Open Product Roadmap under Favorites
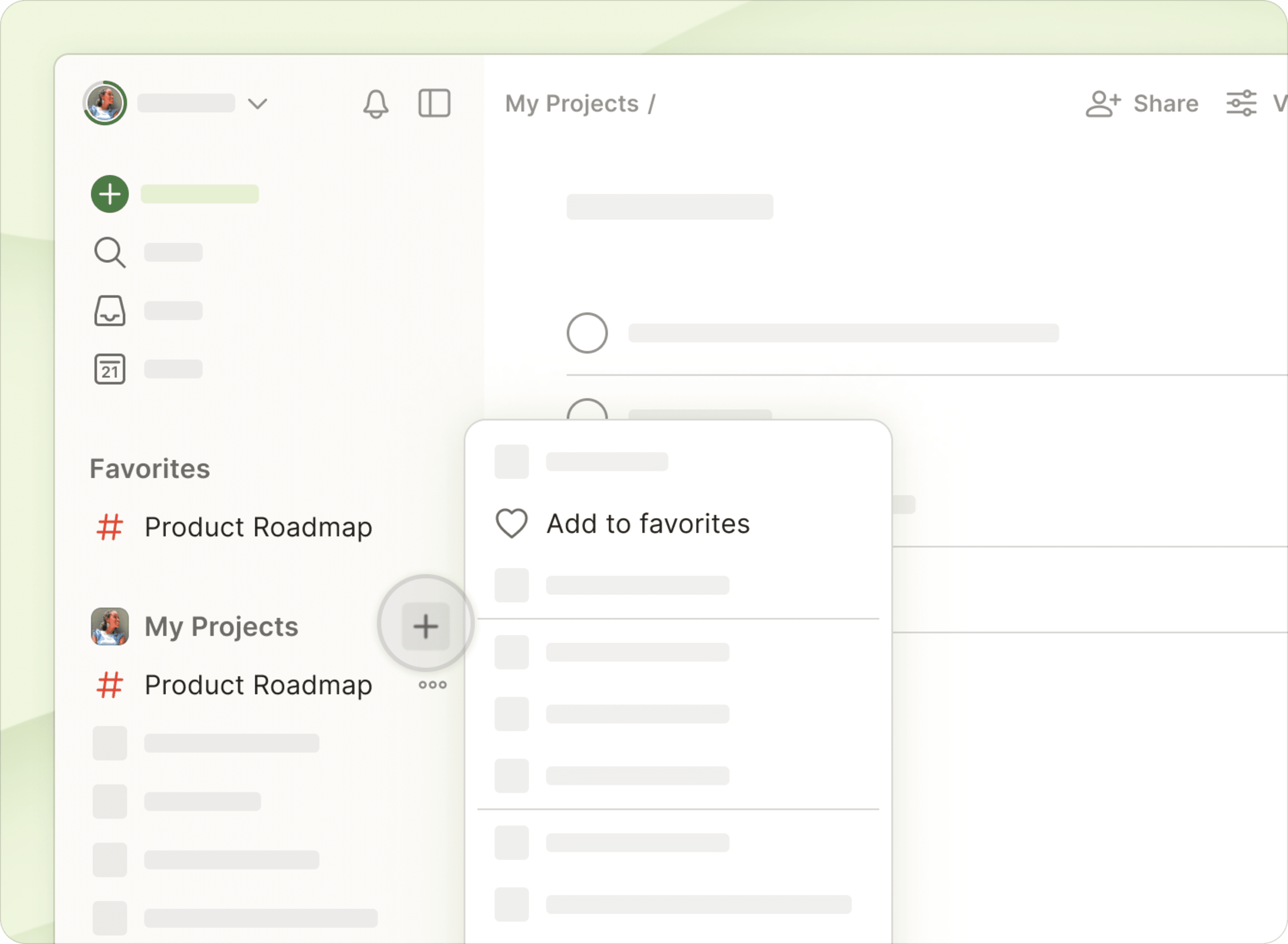This screenshot has width=1288, height=944. tap(258, 527)
